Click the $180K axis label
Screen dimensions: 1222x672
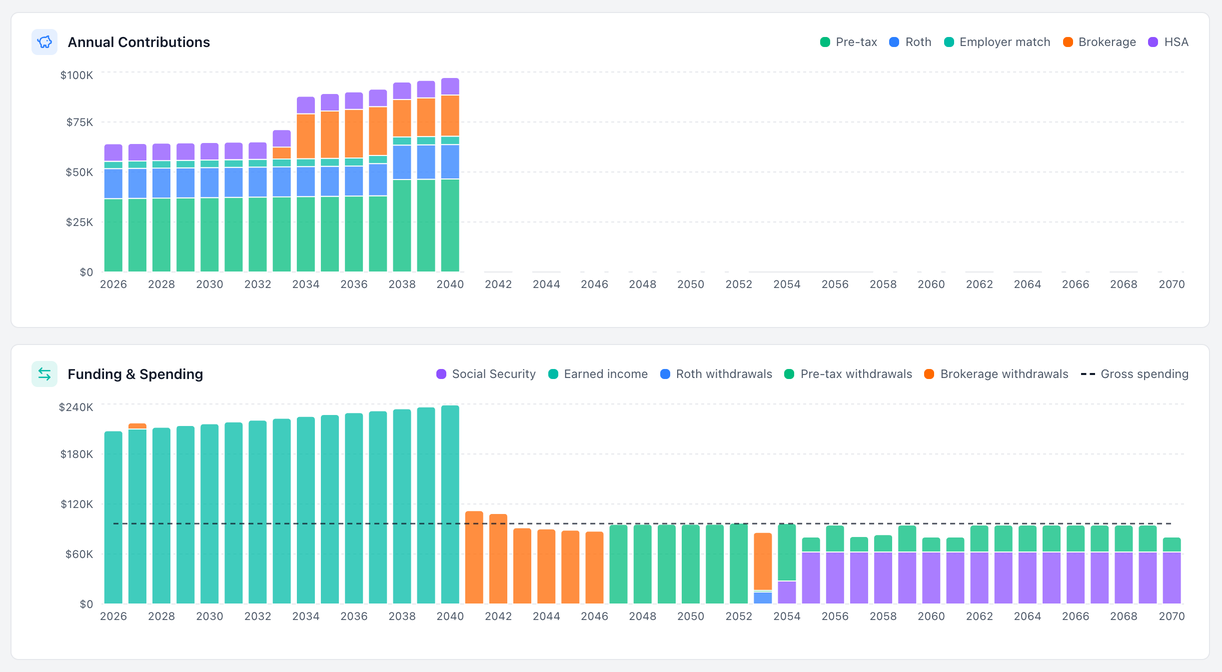pos(76,454)
